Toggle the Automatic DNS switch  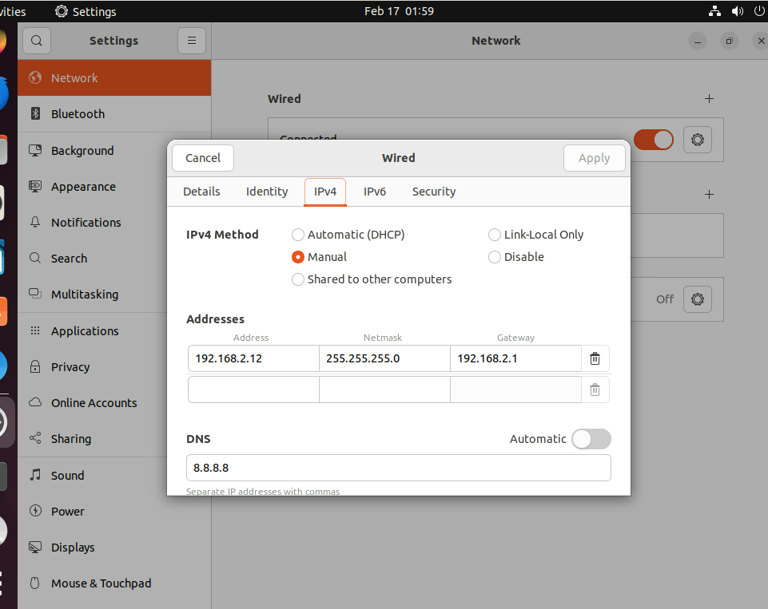click(x=590, y=439)
